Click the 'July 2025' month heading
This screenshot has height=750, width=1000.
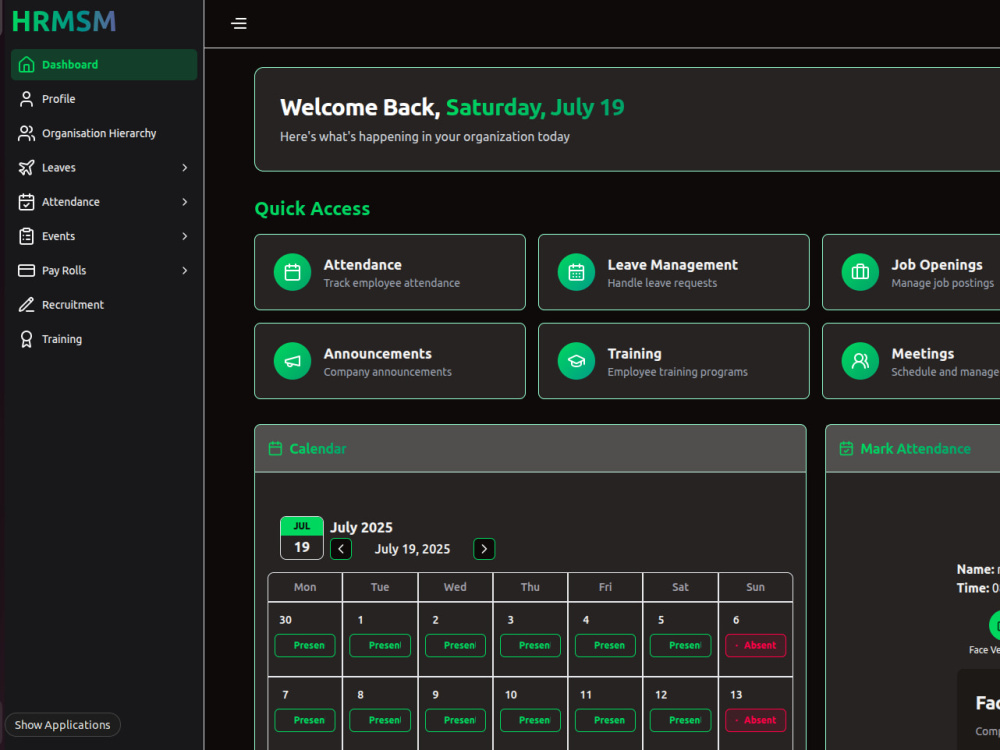coord(361,527)
